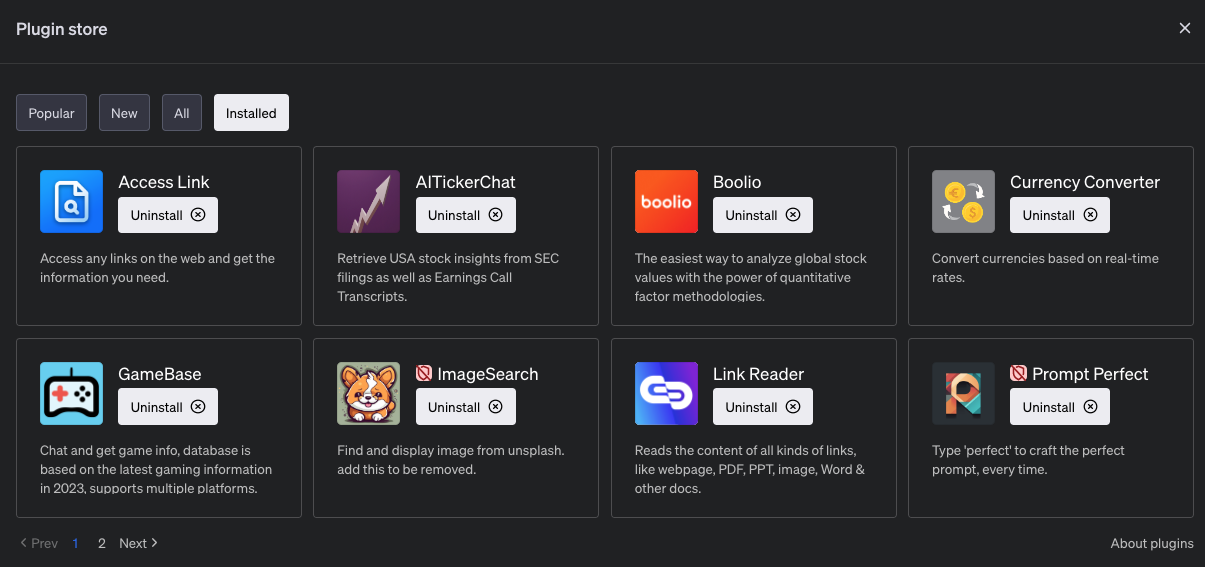Uninstall the Access Link plugin
1205x567 pixels.
point(168,215)
